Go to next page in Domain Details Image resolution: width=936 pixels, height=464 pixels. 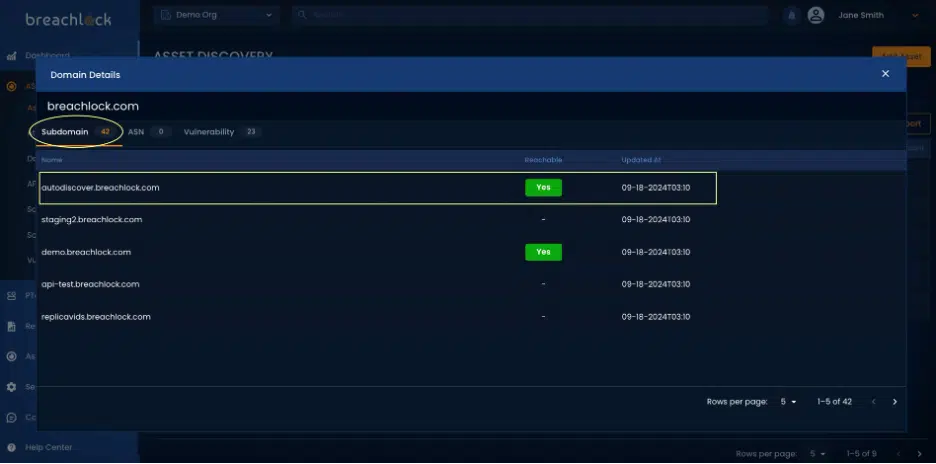(x=894, y=402)
